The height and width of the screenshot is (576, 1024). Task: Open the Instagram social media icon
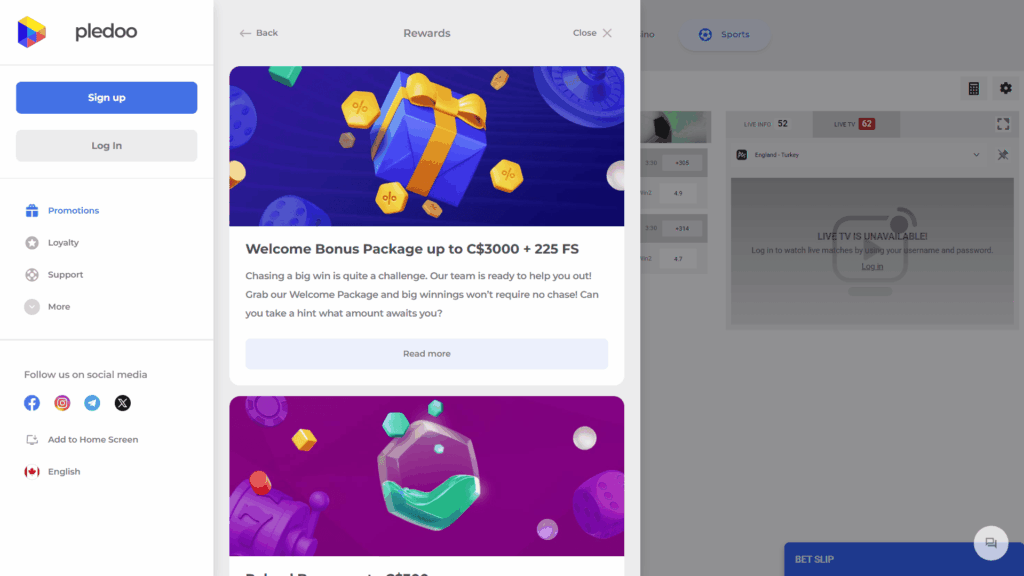click(62, 403)
